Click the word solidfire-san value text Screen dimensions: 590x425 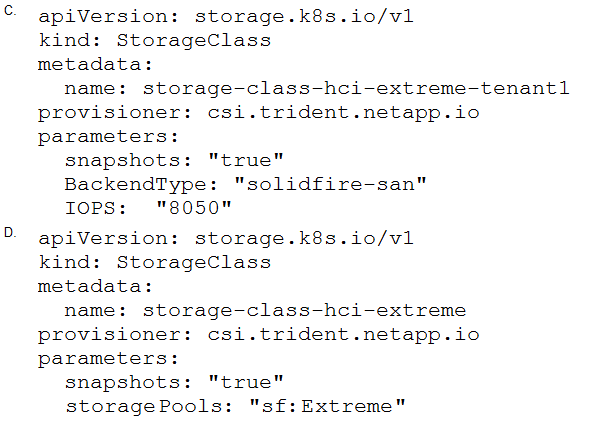tap(330, 184)
